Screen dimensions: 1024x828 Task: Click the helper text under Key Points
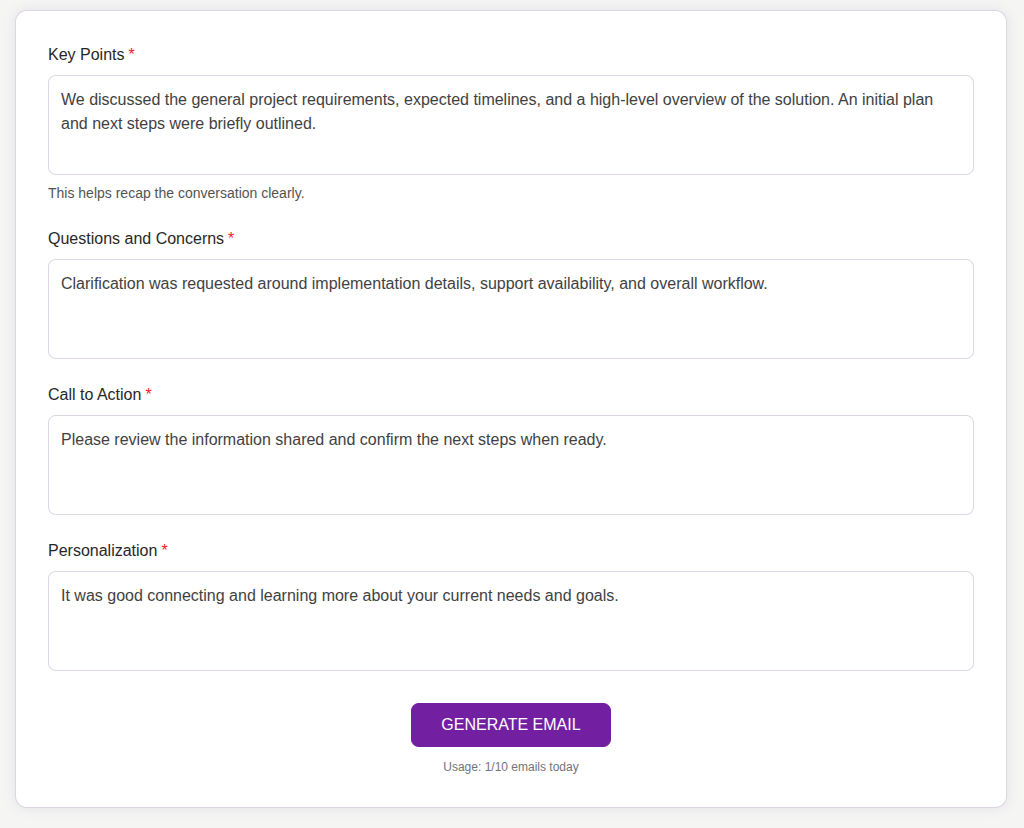(x=175, y=193)
